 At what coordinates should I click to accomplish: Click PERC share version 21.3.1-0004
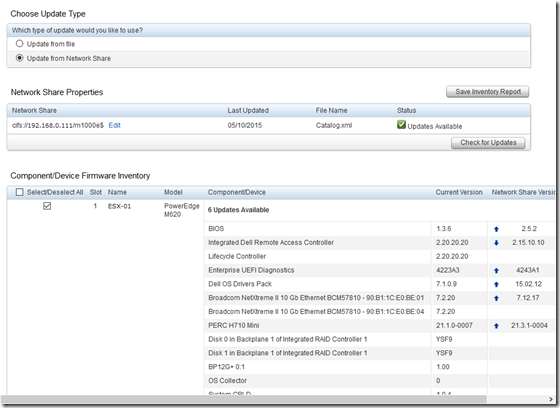tap(529, 325)
